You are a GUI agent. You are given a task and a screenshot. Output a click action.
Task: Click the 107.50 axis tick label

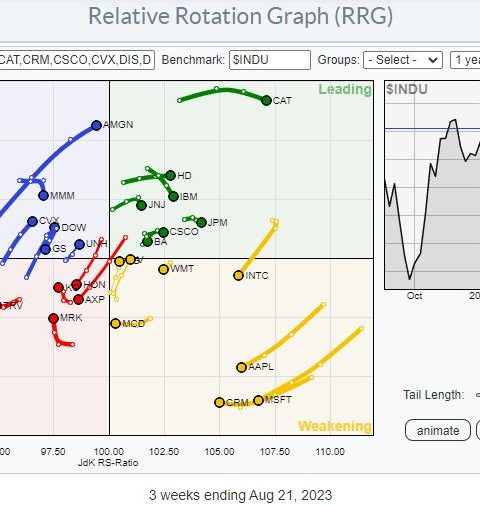275,452
